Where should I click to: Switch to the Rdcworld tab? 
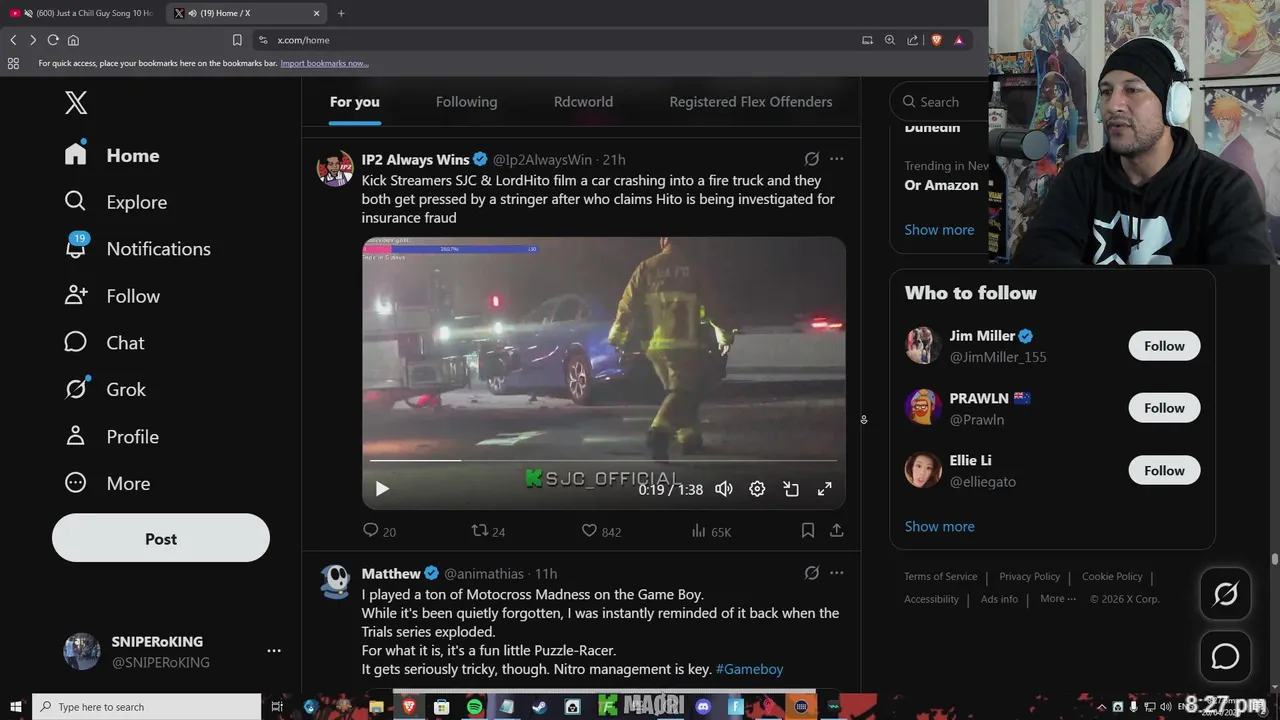pos(583,102)
